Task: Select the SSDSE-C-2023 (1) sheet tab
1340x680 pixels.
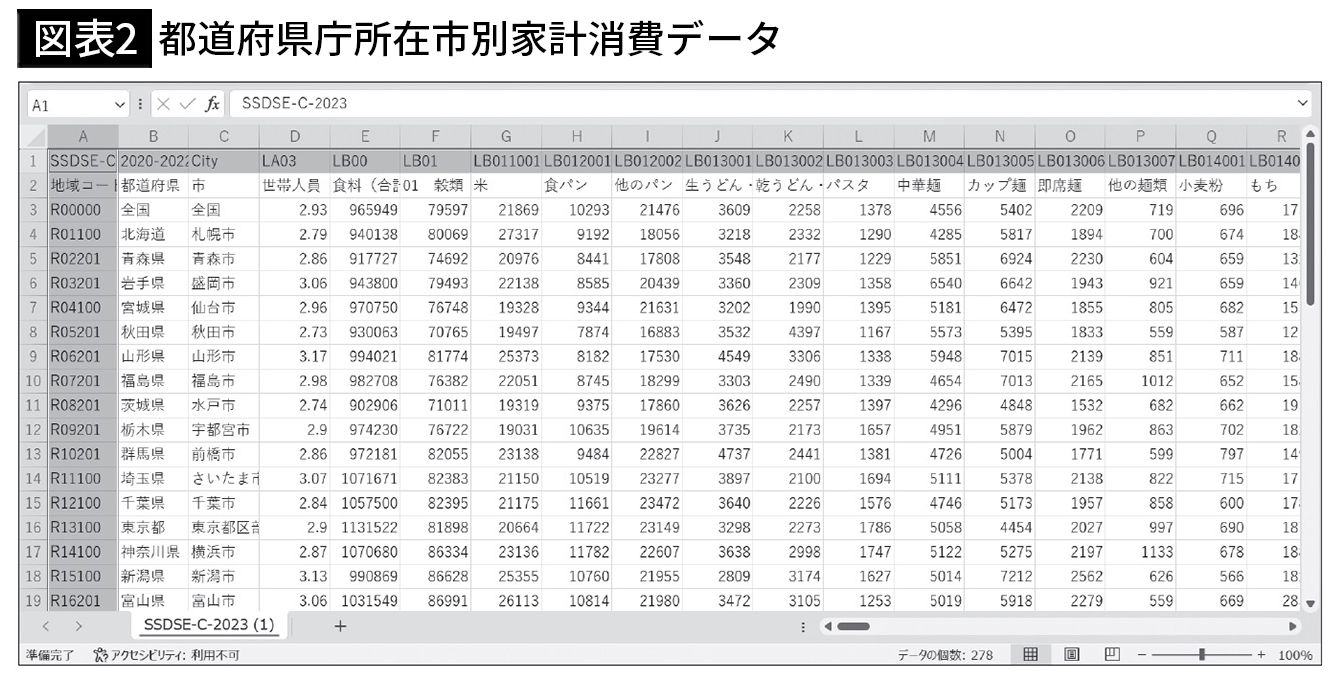Action: (208, 625)
